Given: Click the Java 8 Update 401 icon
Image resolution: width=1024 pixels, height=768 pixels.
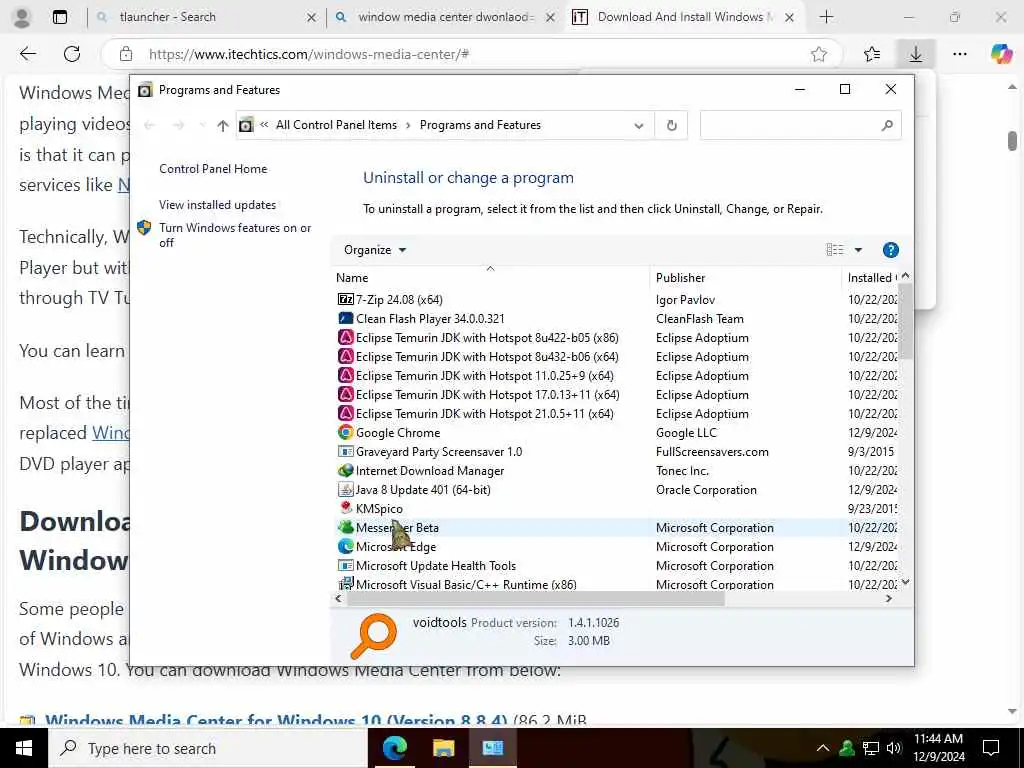Looking at the screenshot, I should point(345,489).
